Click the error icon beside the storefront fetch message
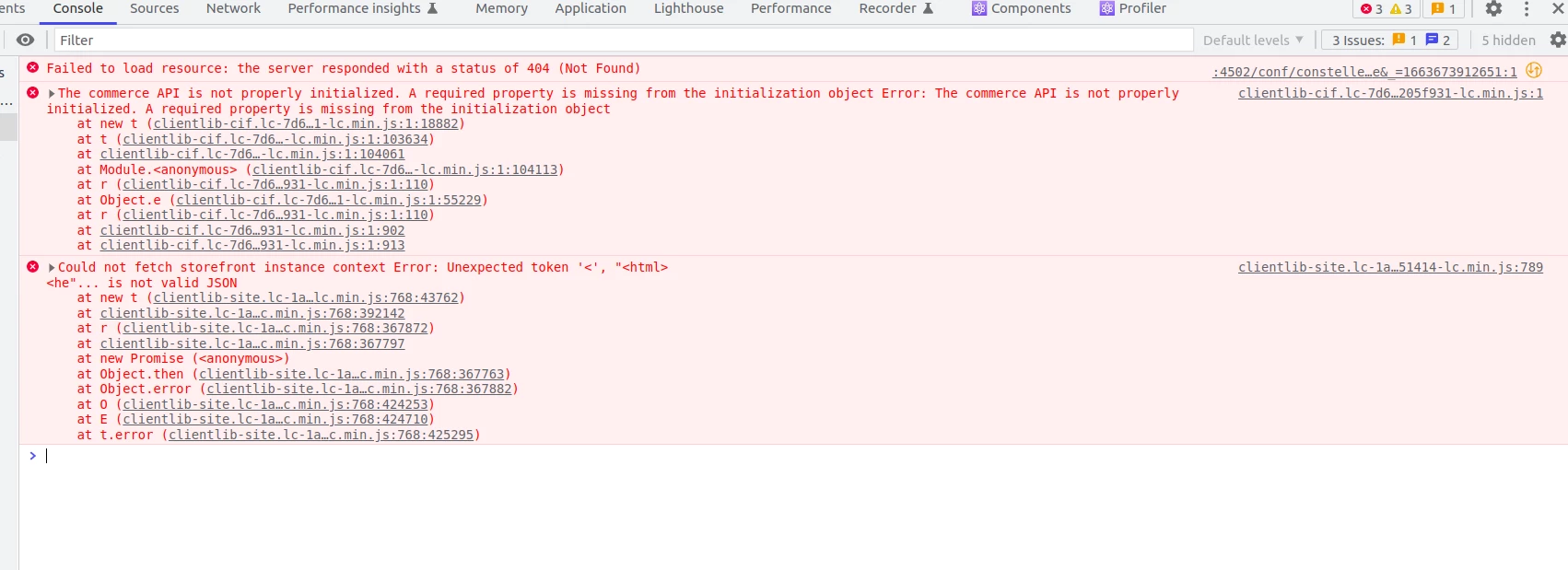1568x570 pixels. tap(33, 266)
